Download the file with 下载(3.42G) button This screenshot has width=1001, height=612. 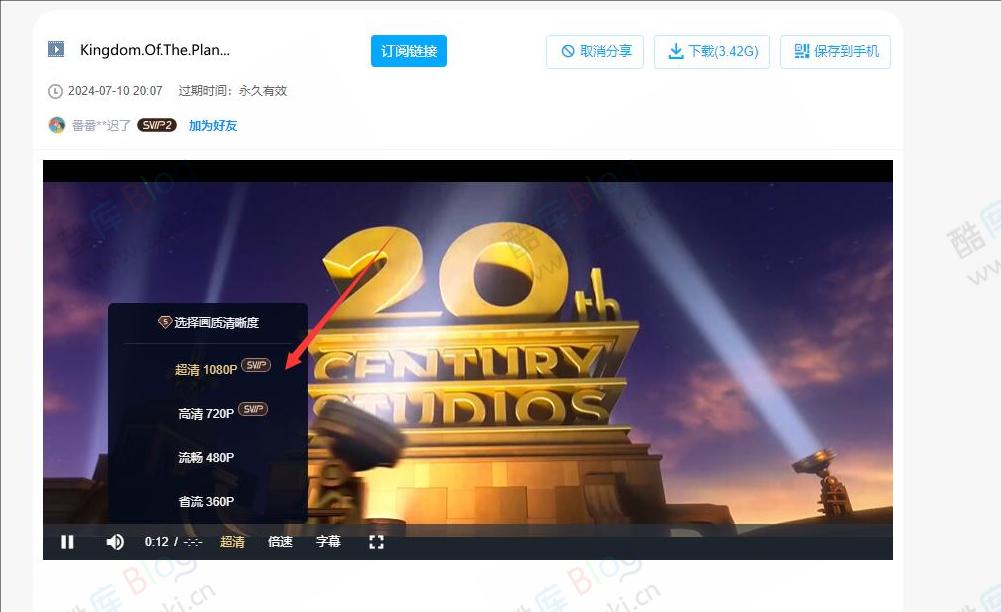click(x=712, y=51)
